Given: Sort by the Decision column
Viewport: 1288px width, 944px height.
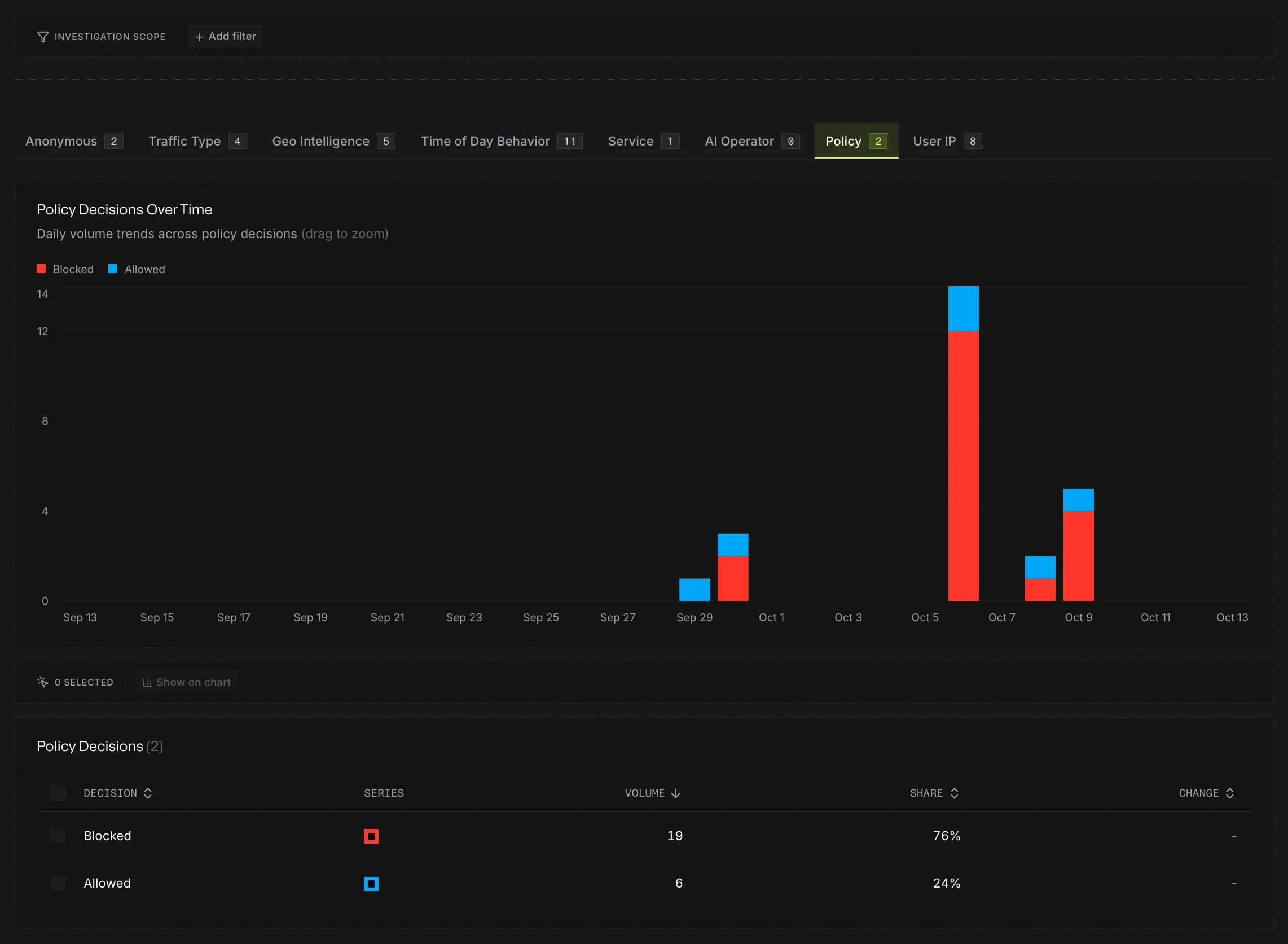Looking at the screenshot, I should click(x=118, y=793).
